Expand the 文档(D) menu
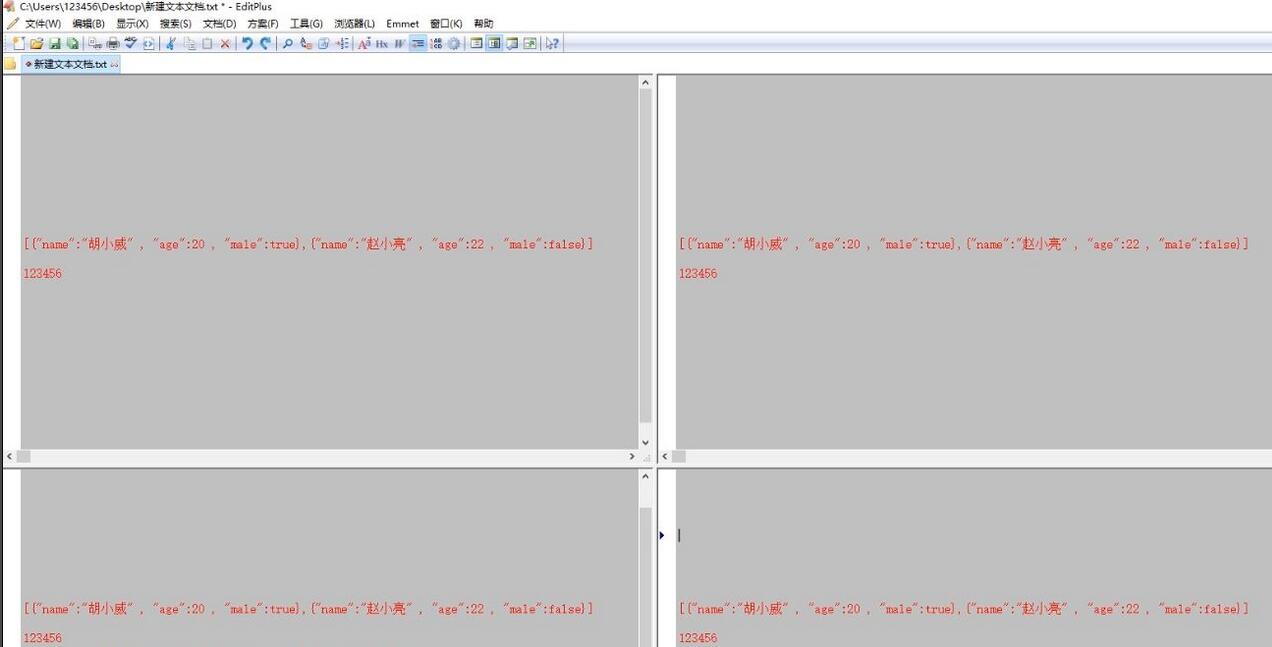This screenshot has width=1272, height=647. (219, 23)
